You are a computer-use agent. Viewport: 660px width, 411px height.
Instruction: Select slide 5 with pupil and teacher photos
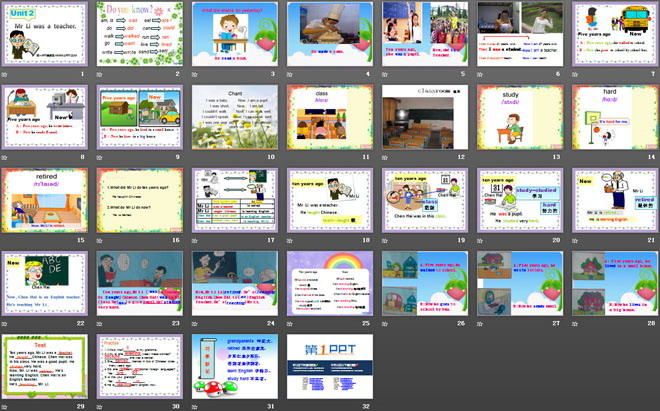425,34
